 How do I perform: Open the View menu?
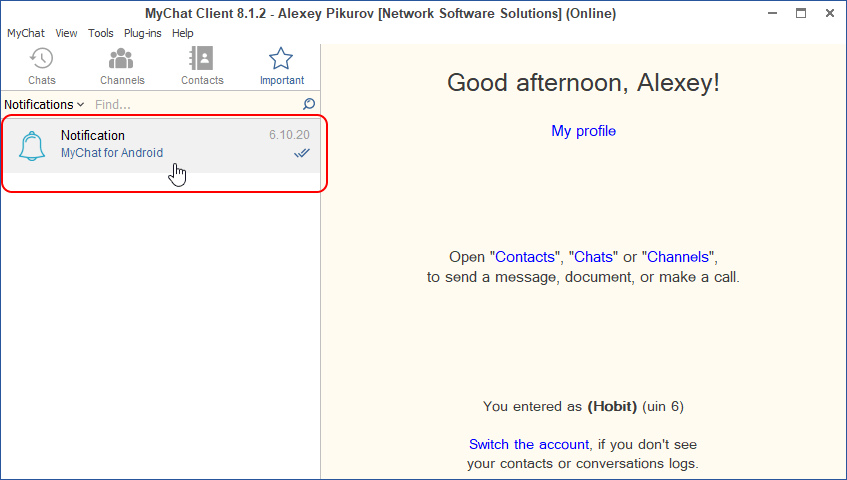tap(66, 33)
